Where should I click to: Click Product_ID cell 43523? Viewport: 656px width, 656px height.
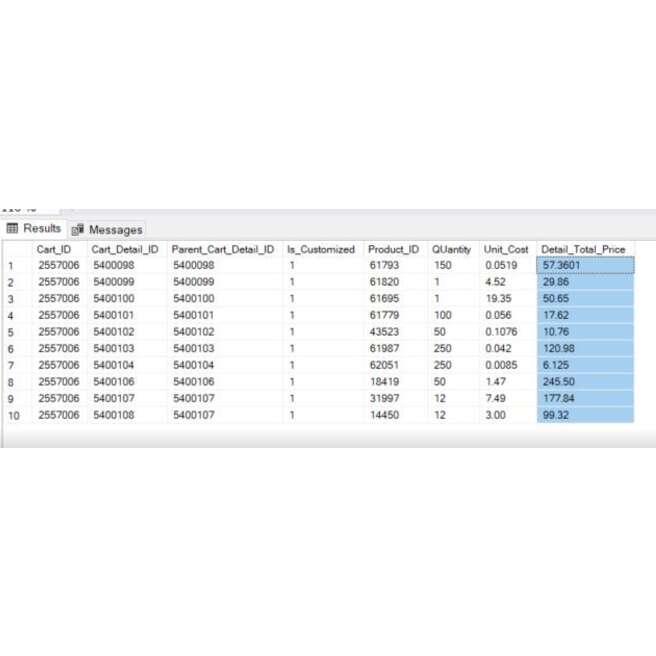click(x=383, y=332)
